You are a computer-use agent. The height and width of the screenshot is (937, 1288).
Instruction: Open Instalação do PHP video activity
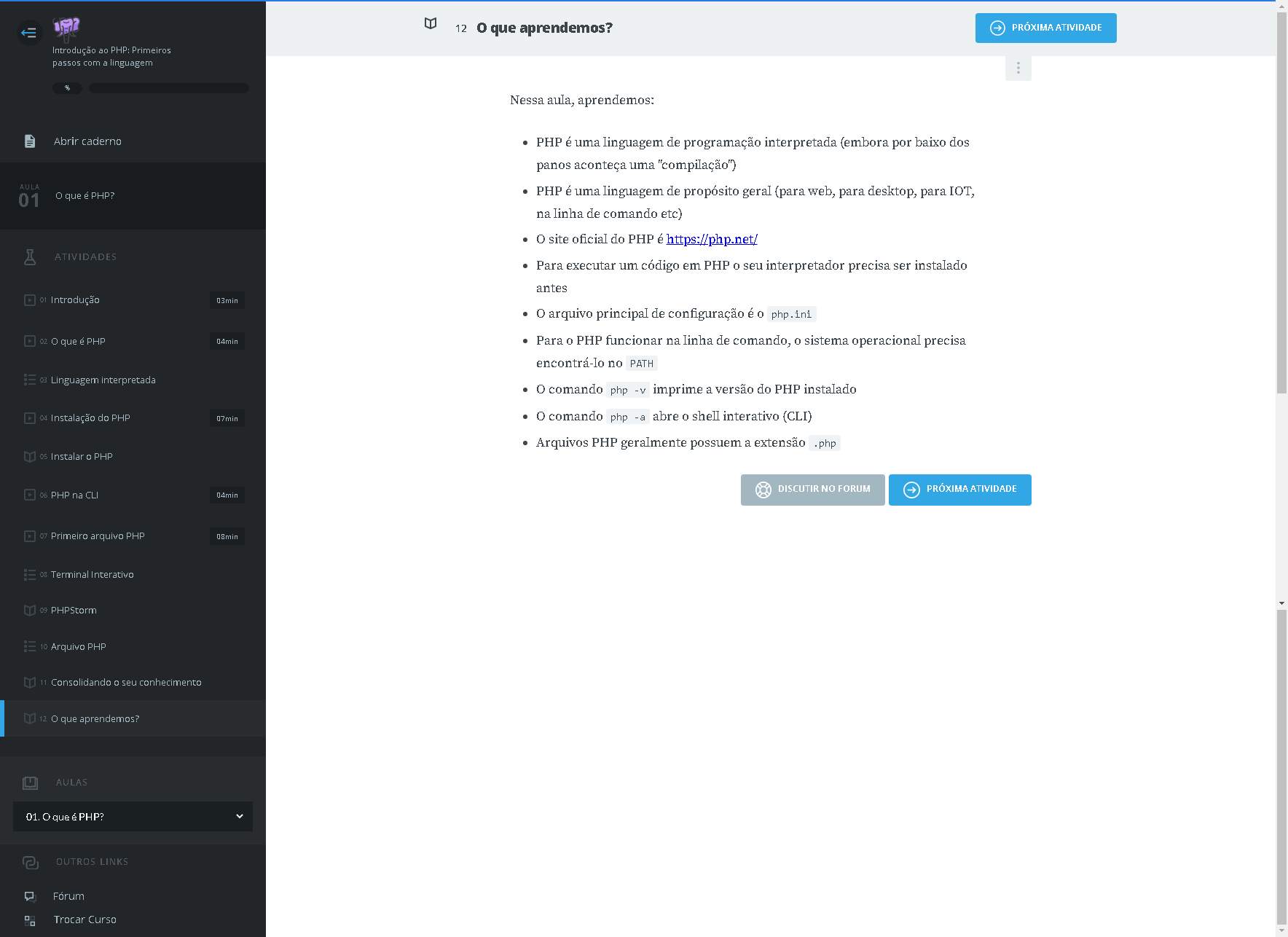coord(90,418)
